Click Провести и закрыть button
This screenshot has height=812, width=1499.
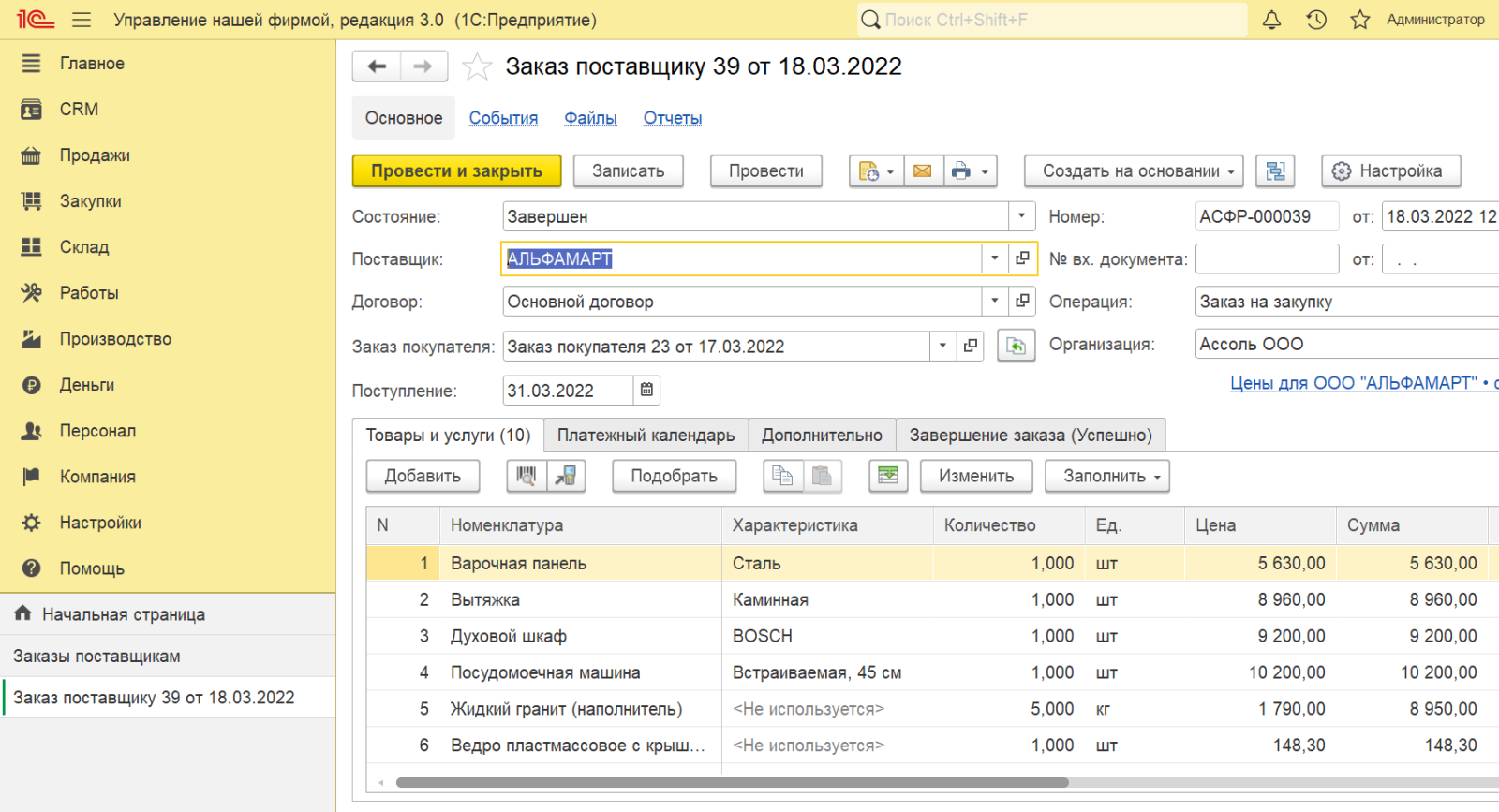pos(456,171)
